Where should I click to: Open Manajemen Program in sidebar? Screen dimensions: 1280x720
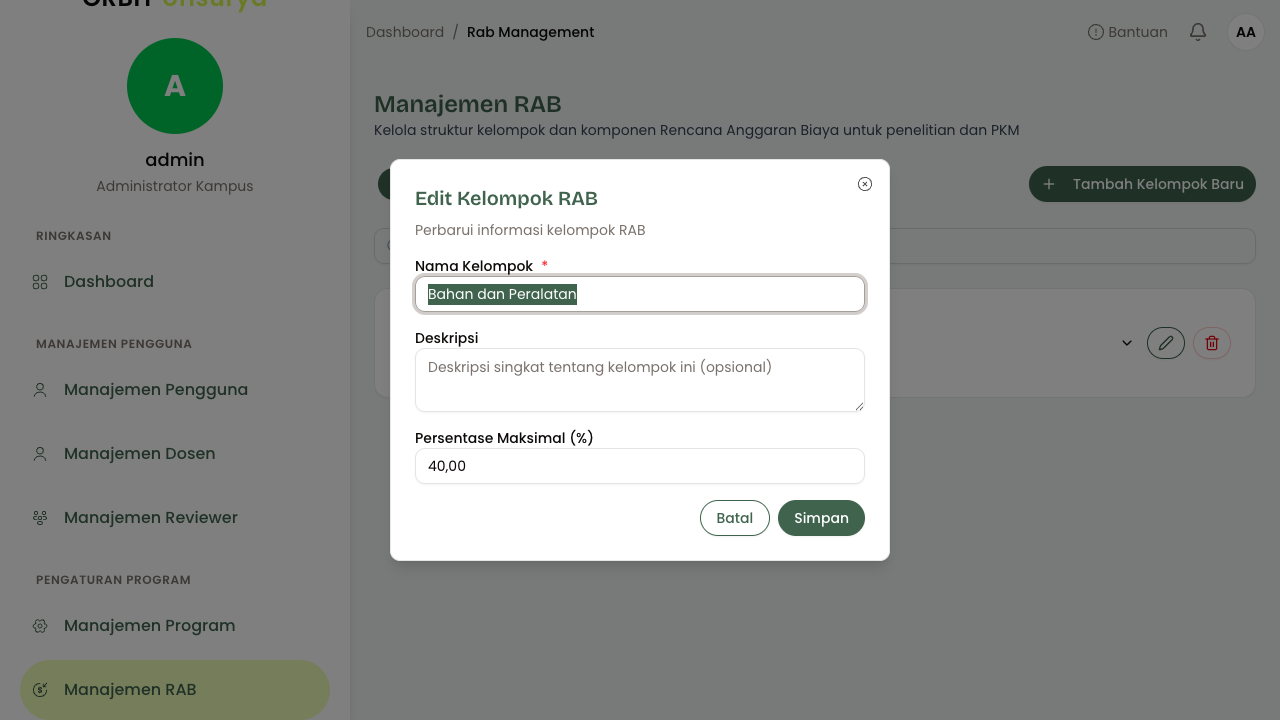pyautogui.click(x=175, y=626)
